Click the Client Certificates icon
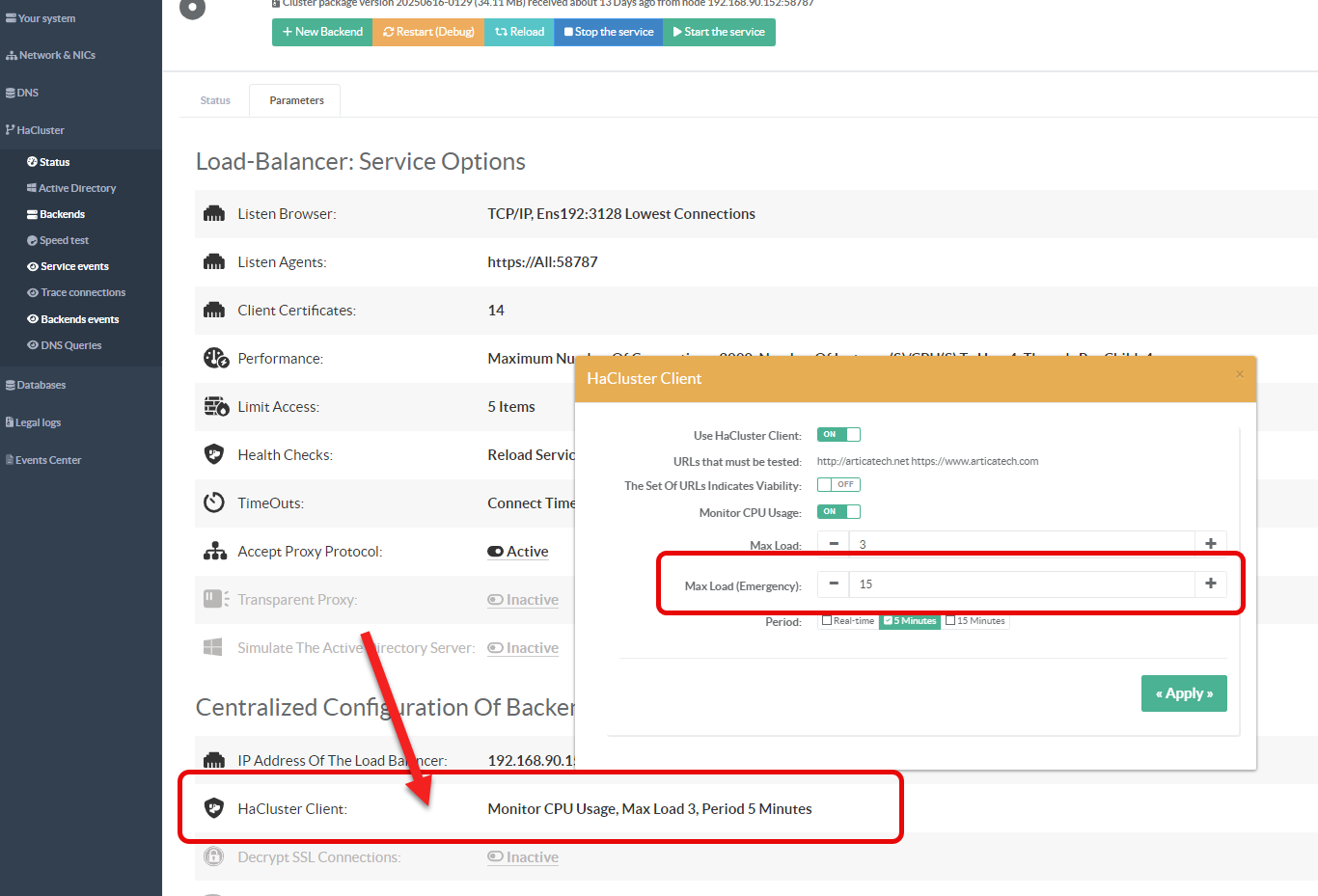 (x=214, y=311)
